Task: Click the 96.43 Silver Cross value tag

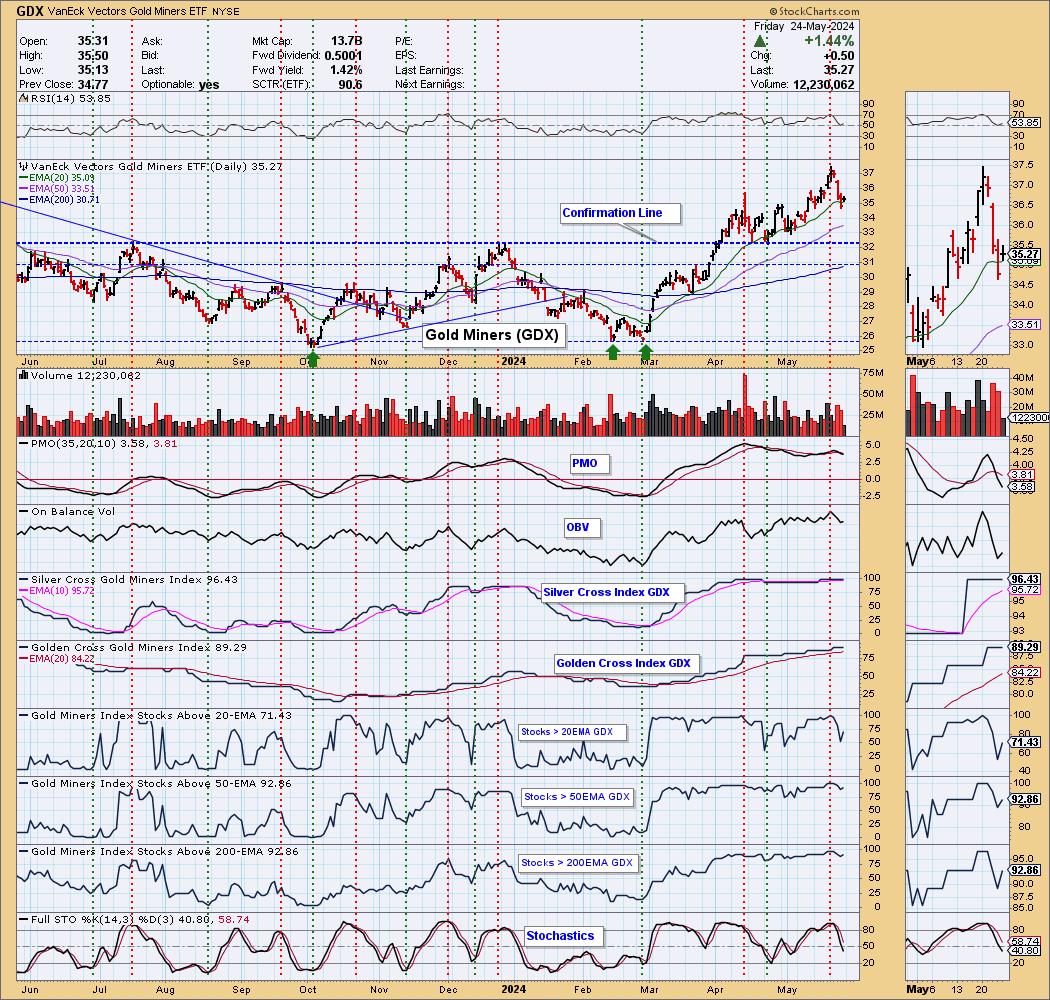Action: click(x=1025, y=579)
